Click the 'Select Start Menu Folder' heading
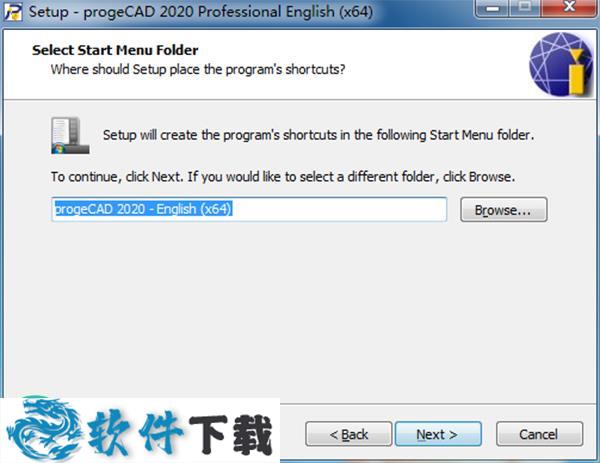This screenshot has height=463, width=600. [115, 50]
